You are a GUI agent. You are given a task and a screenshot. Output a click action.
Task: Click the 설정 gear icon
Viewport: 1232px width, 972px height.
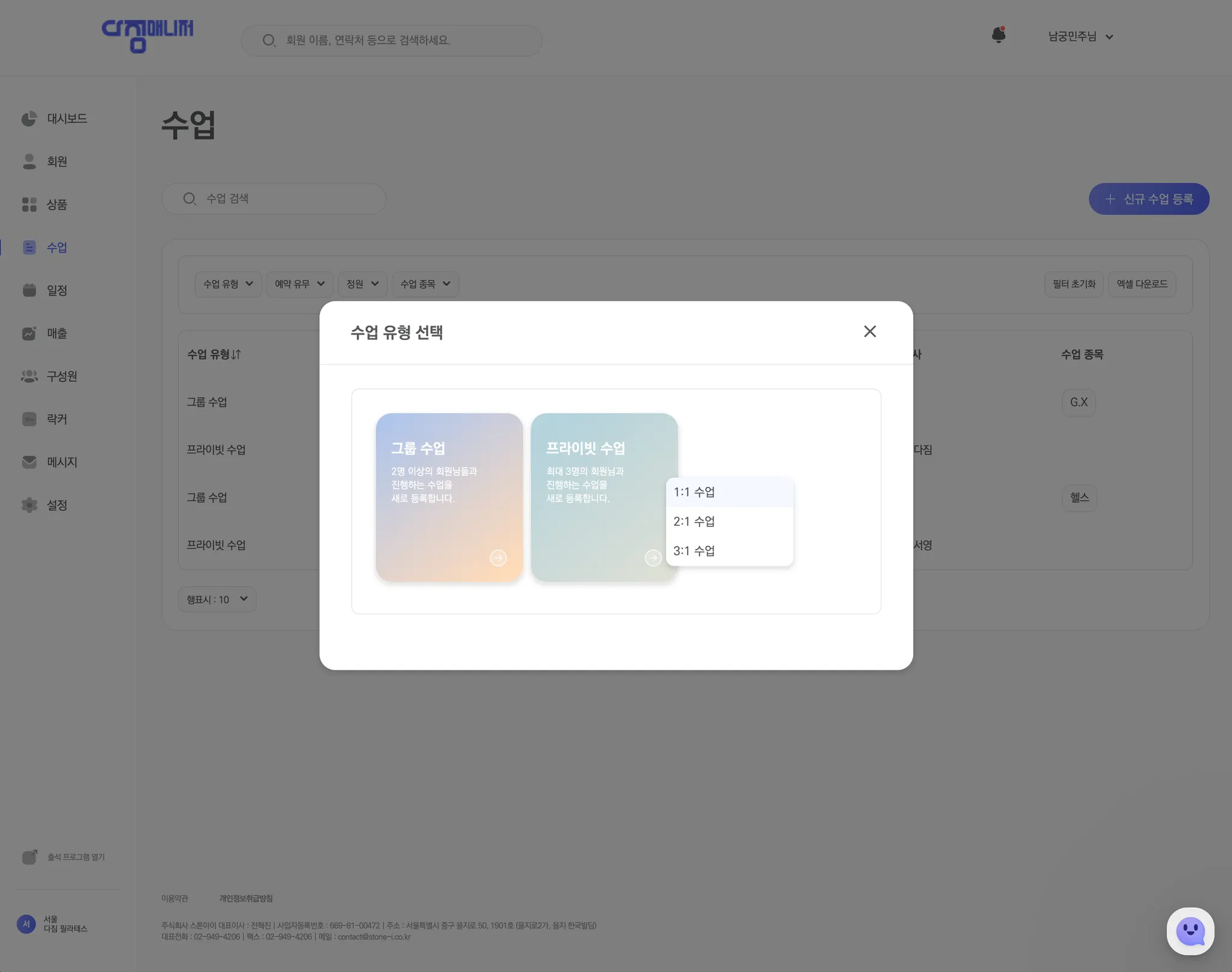click(x=29, y=505)
